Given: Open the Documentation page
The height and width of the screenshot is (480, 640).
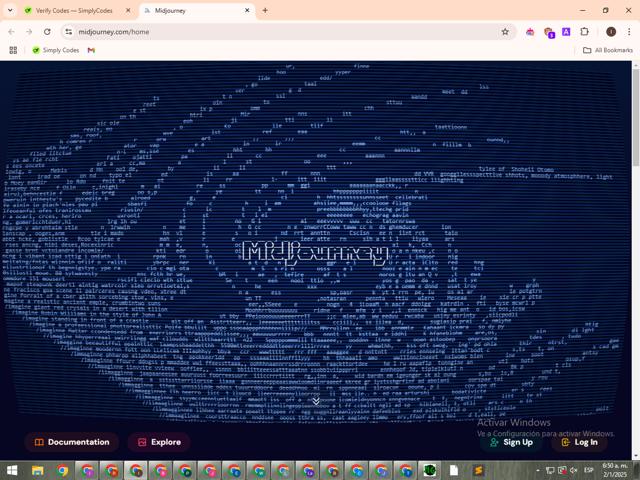Looking at the screenshot, I should pyautogui.click(x=72, y=442).
